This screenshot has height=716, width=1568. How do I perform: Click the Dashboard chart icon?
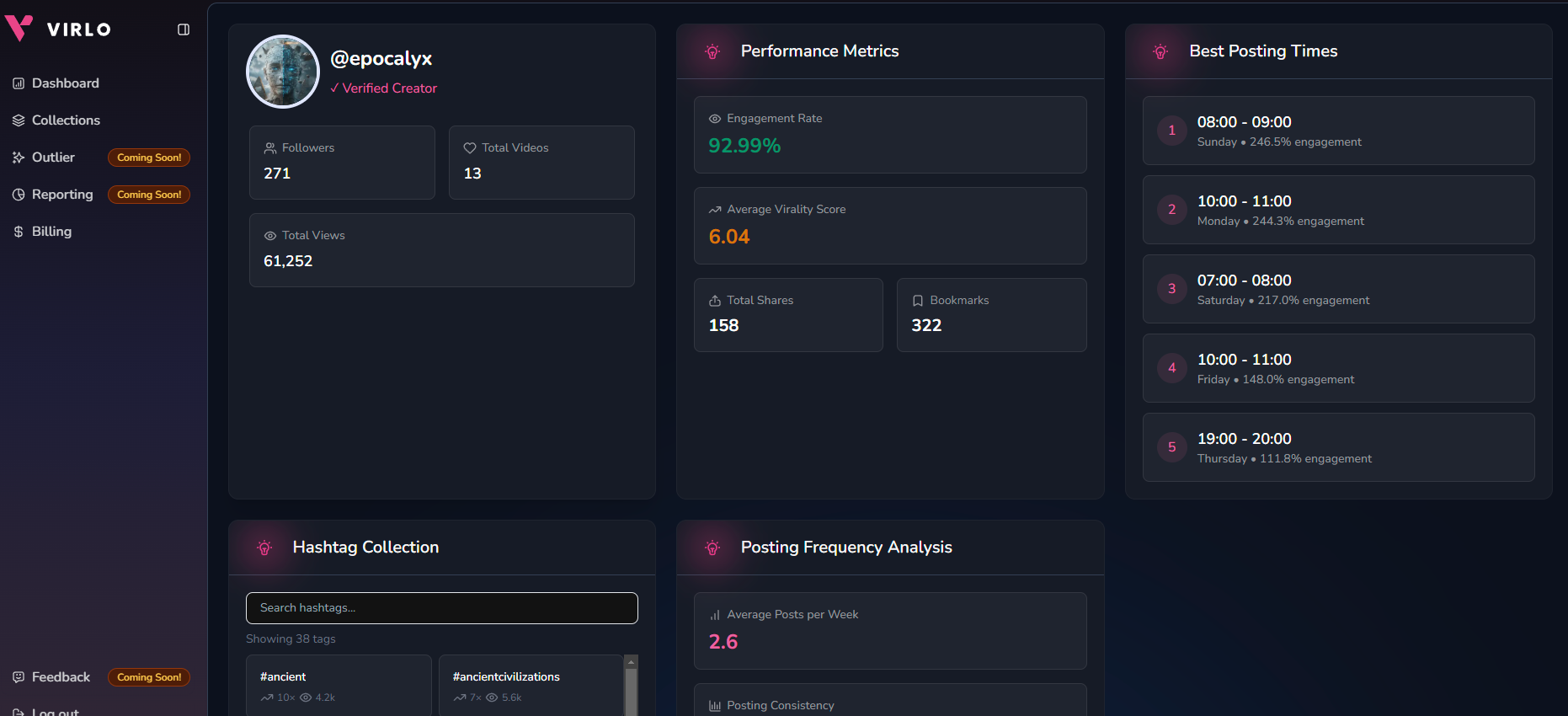(x=19, y=83)
